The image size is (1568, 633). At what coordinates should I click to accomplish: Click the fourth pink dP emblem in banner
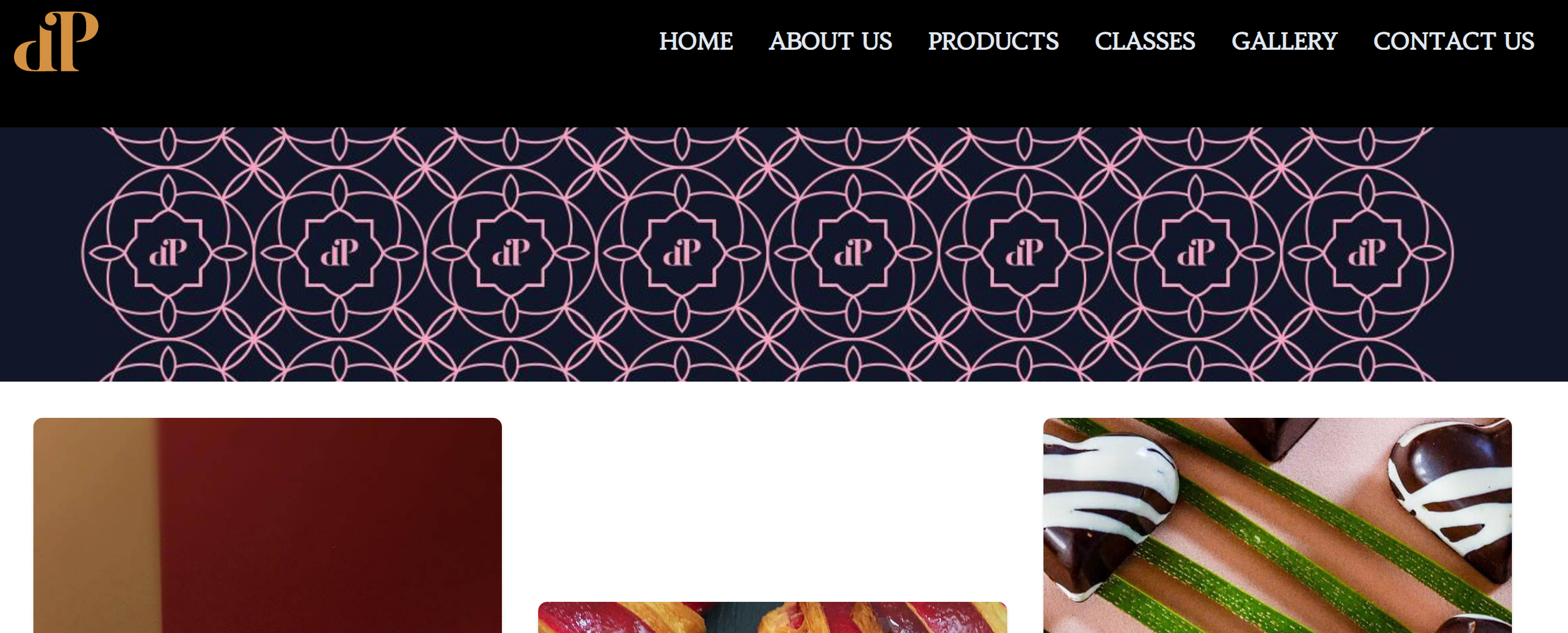[x=681, y=253]
